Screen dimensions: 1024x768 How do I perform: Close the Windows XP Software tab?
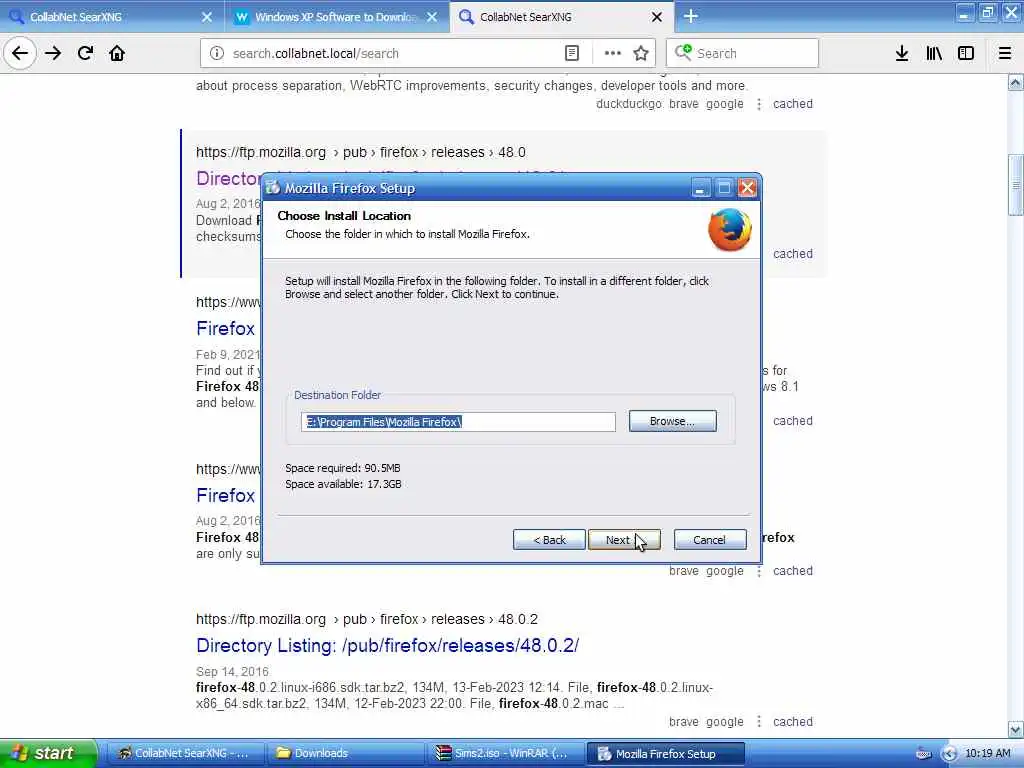[432, 17]
